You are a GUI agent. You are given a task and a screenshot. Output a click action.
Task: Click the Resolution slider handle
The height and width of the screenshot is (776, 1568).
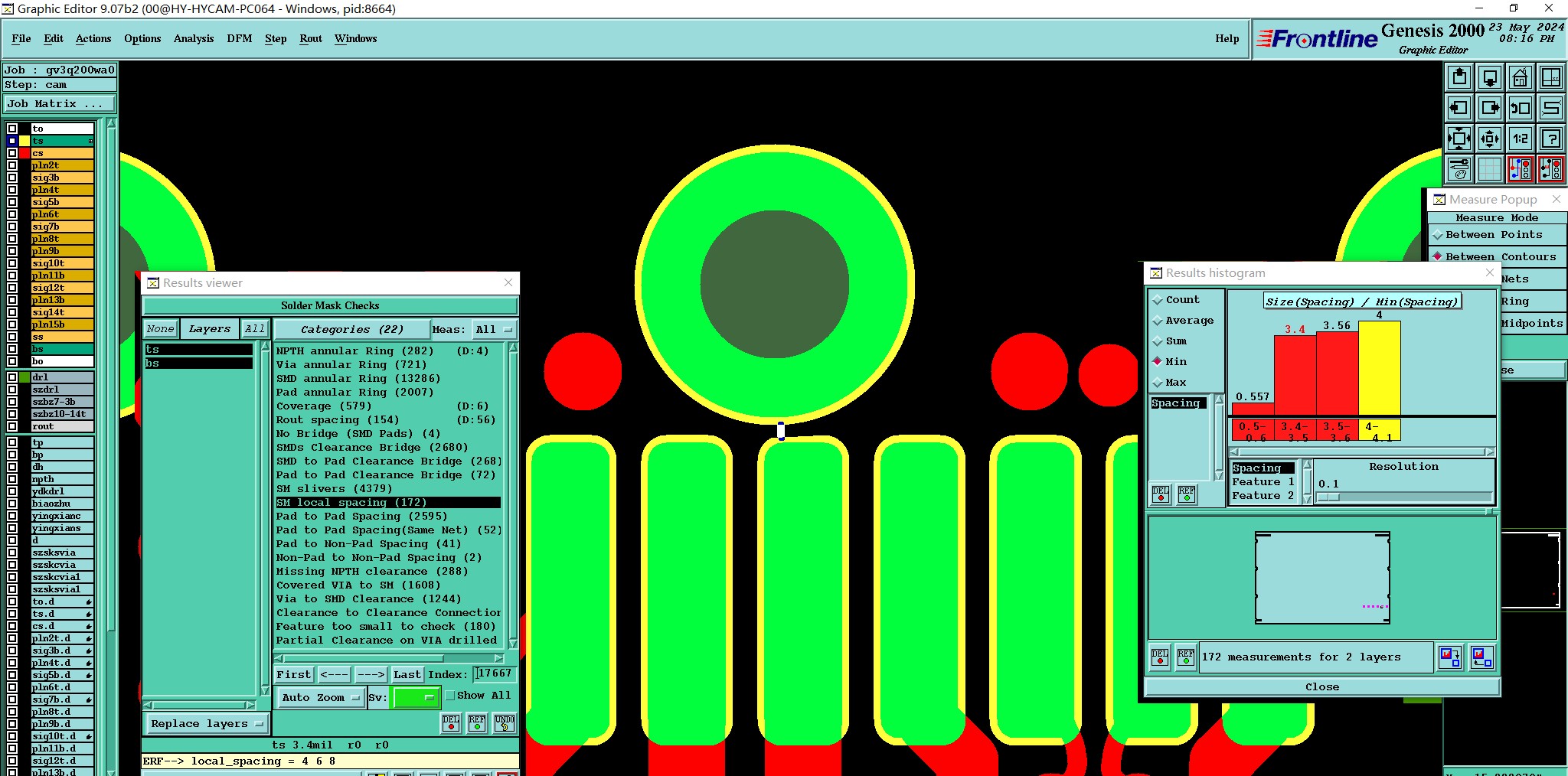pyautogui.click(x=1328, y=497)
